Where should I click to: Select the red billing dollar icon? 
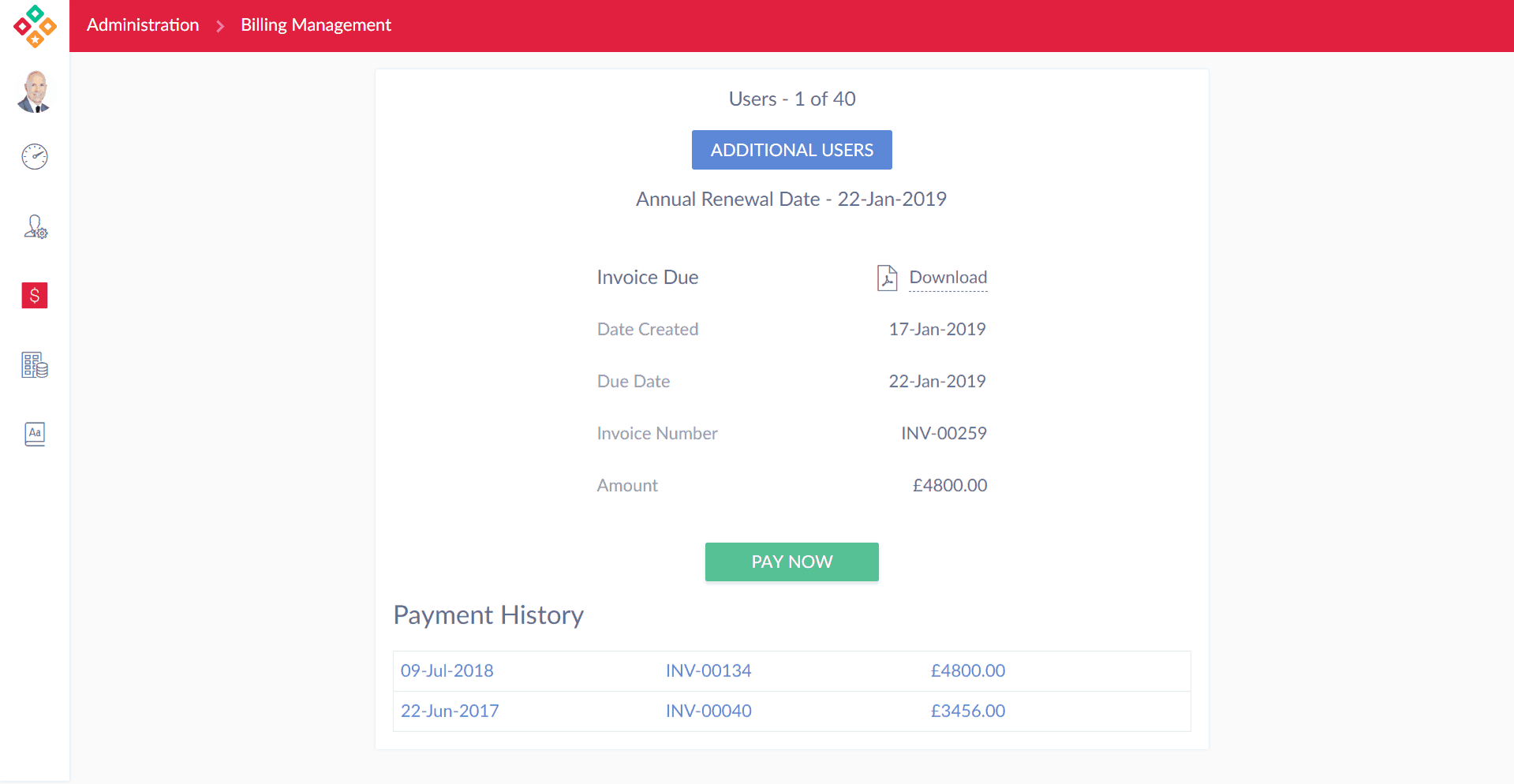click(x=35, y=296)
